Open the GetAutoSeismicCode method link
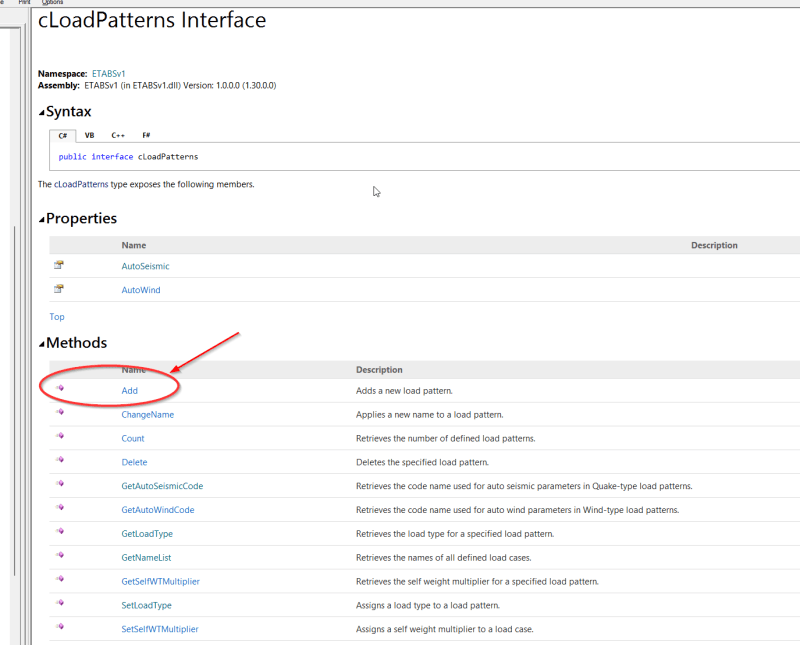The width and height of the screenshot is (800, 645). [x=162, y=486]
